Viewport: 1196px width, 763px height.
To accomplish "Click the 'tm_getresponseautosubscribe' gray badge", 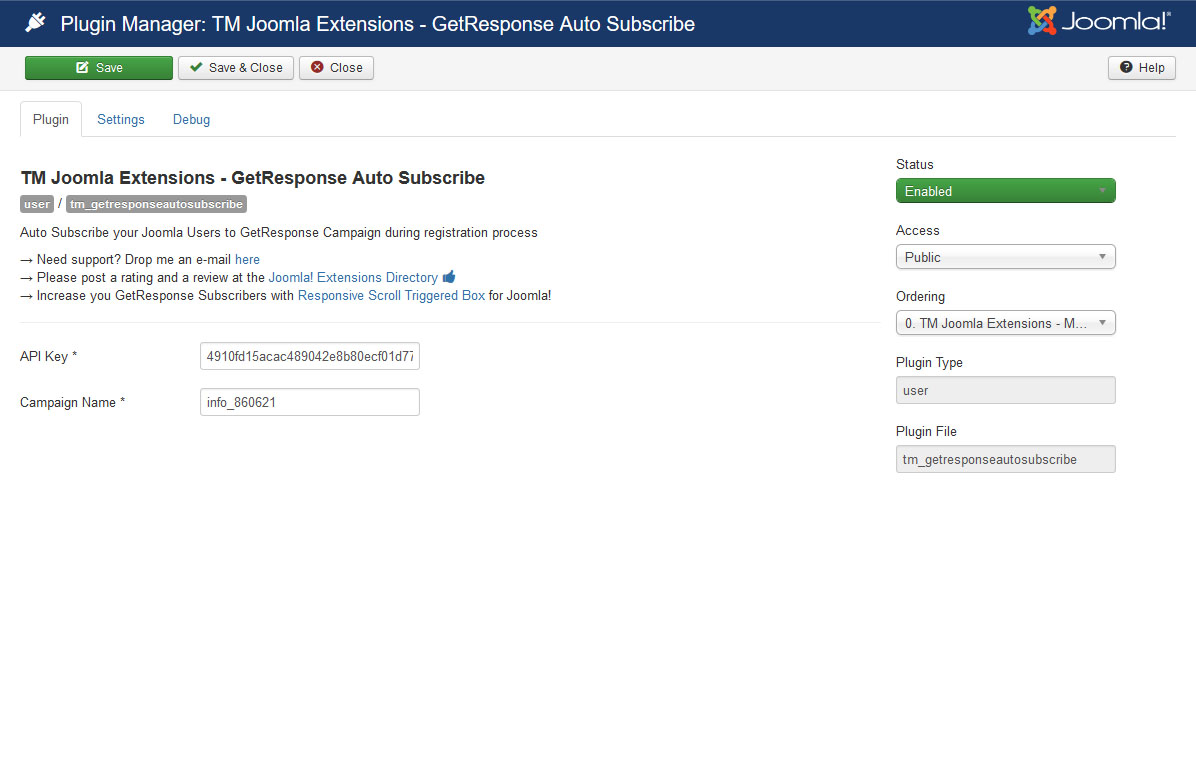I will point(156,204).
